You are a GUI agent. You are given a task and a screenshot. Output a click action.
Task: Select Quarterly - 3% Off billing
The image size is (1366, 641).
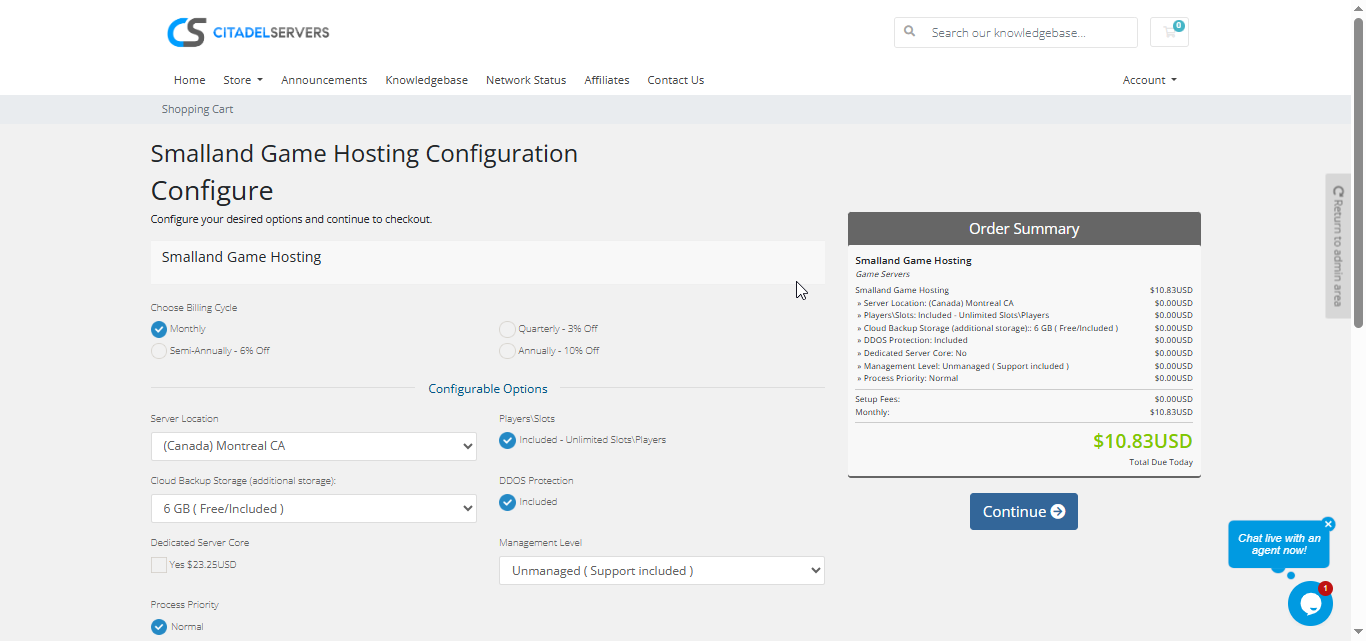click(x=508, y=329)
